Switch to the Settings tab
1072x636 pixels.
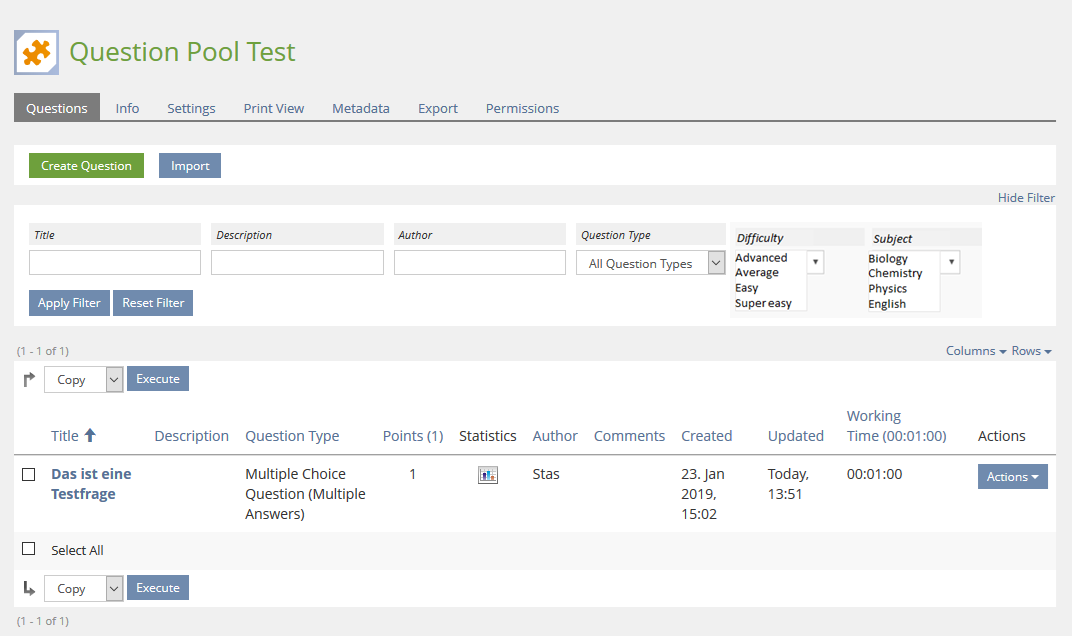pos(191,108)
